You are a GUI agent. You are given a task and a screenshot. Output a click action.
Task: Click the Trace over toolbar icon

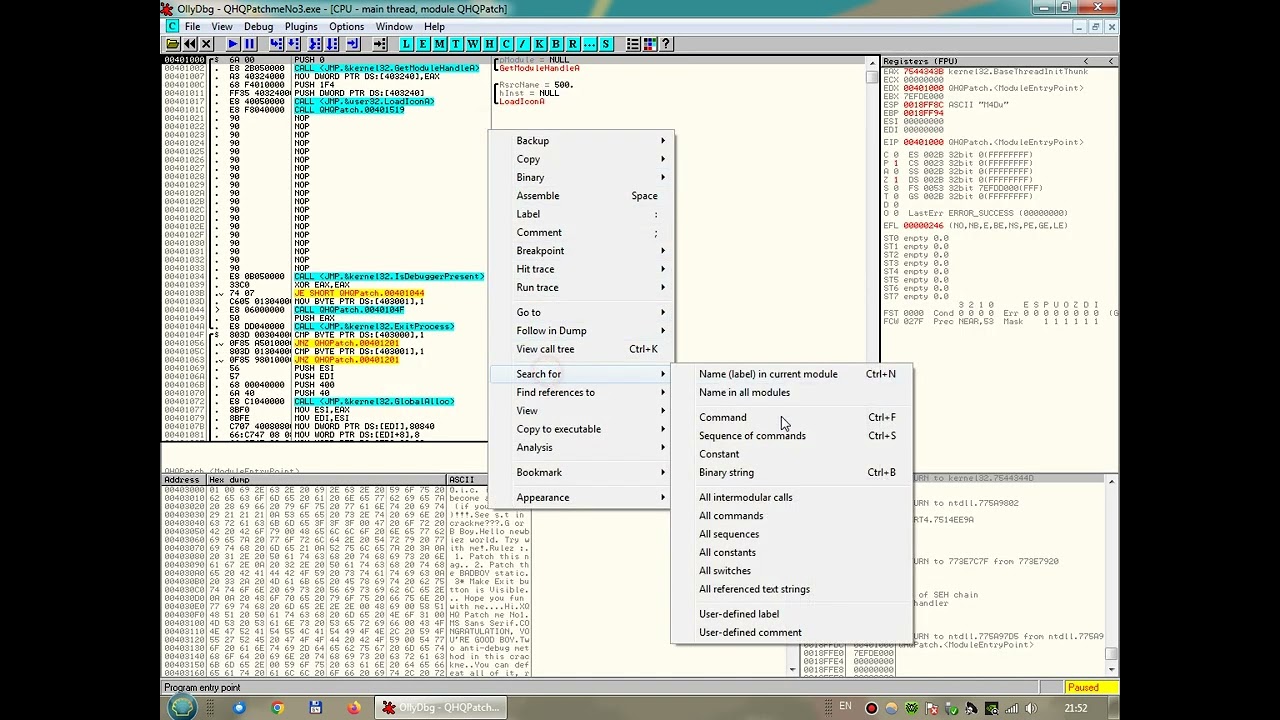tap(332, 44)
